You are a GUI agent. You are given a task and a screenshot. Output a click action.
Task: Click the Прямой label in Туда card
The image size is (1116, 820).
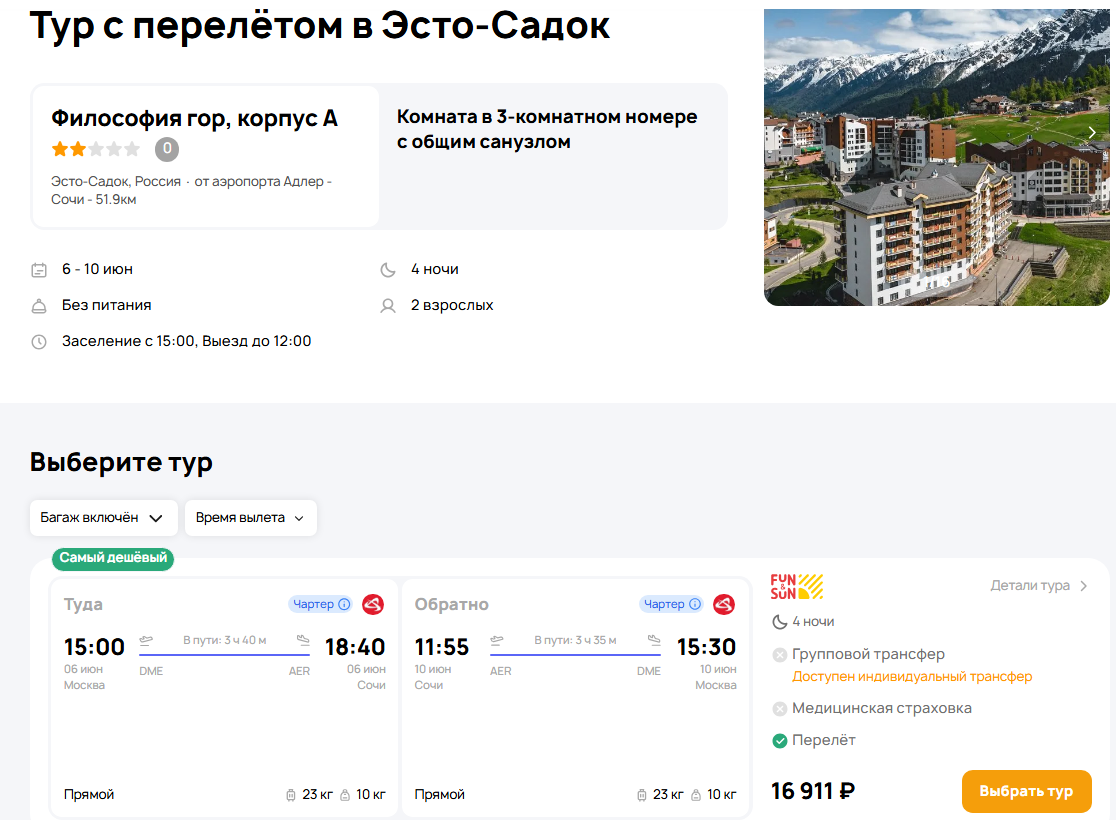(89, 794)
